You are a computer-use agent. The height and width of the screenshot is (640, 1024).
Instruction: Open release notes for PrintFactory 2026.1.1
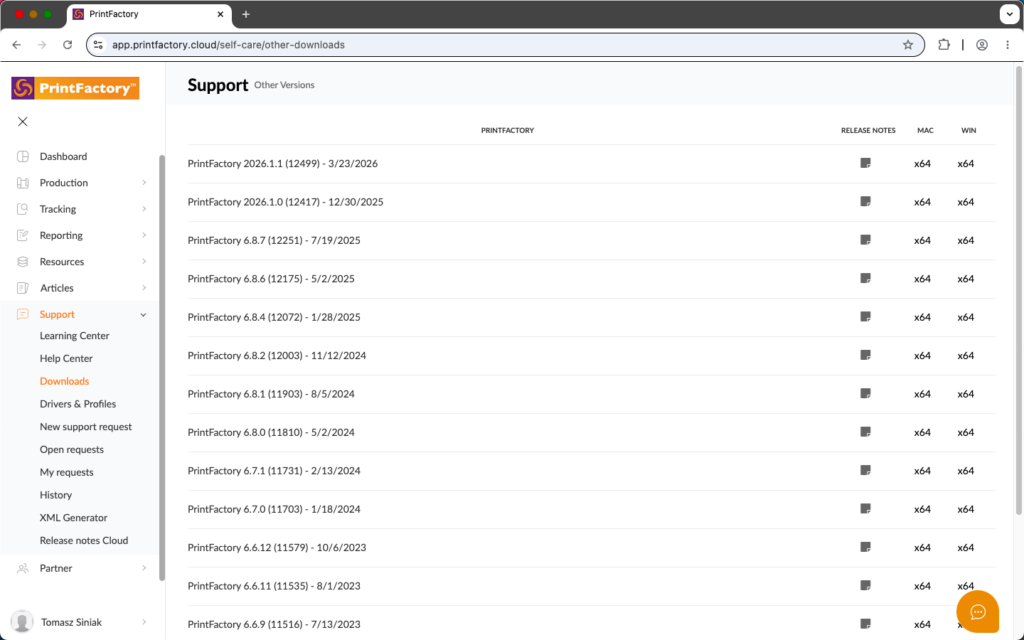tap(865, 163)
